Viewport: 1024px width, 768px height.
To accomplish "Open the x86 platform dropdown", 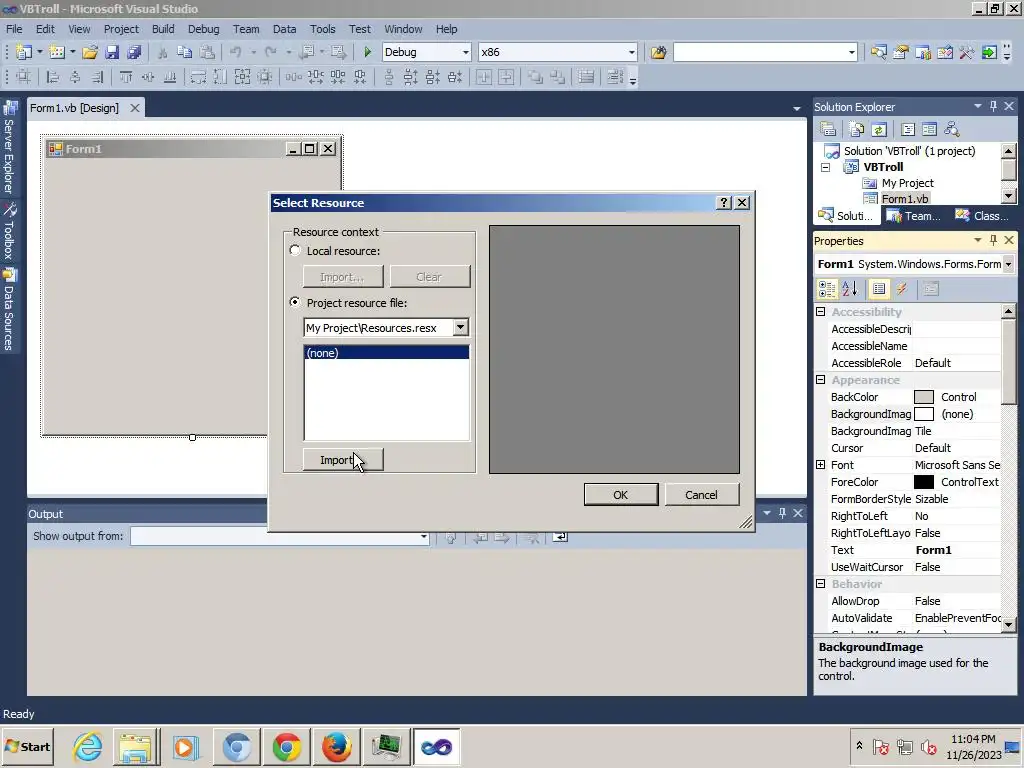I will (632, 52).
